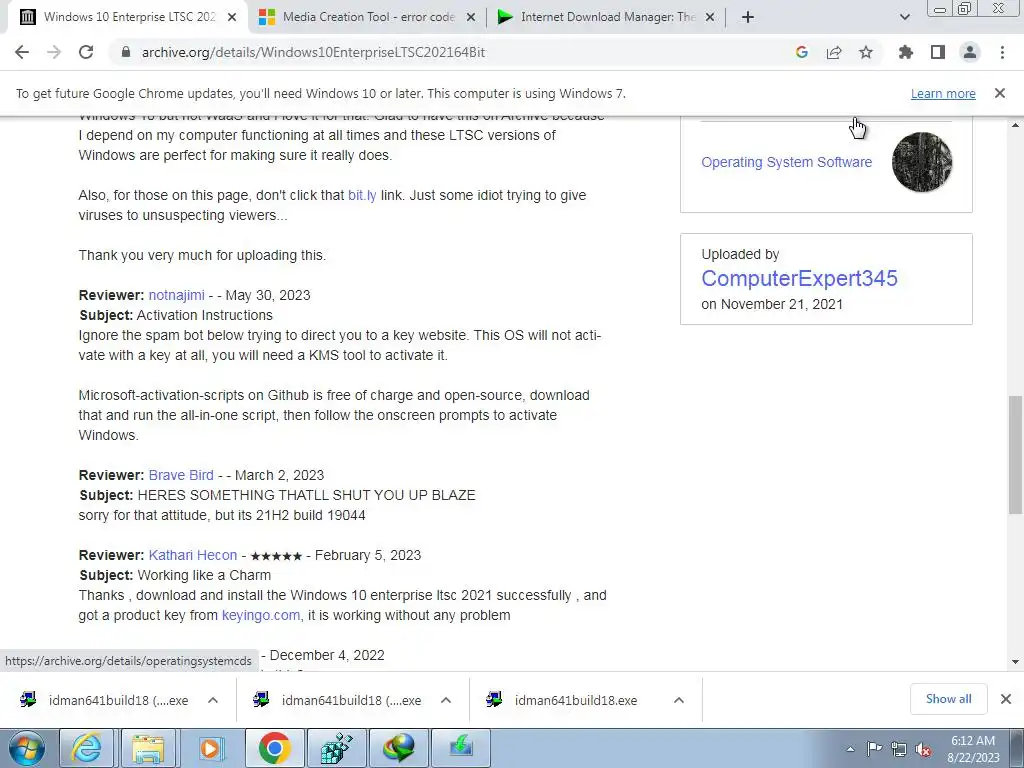Open Learn more link in update notice
This screenshot has height=768, width=1024.
pos(943,93)
